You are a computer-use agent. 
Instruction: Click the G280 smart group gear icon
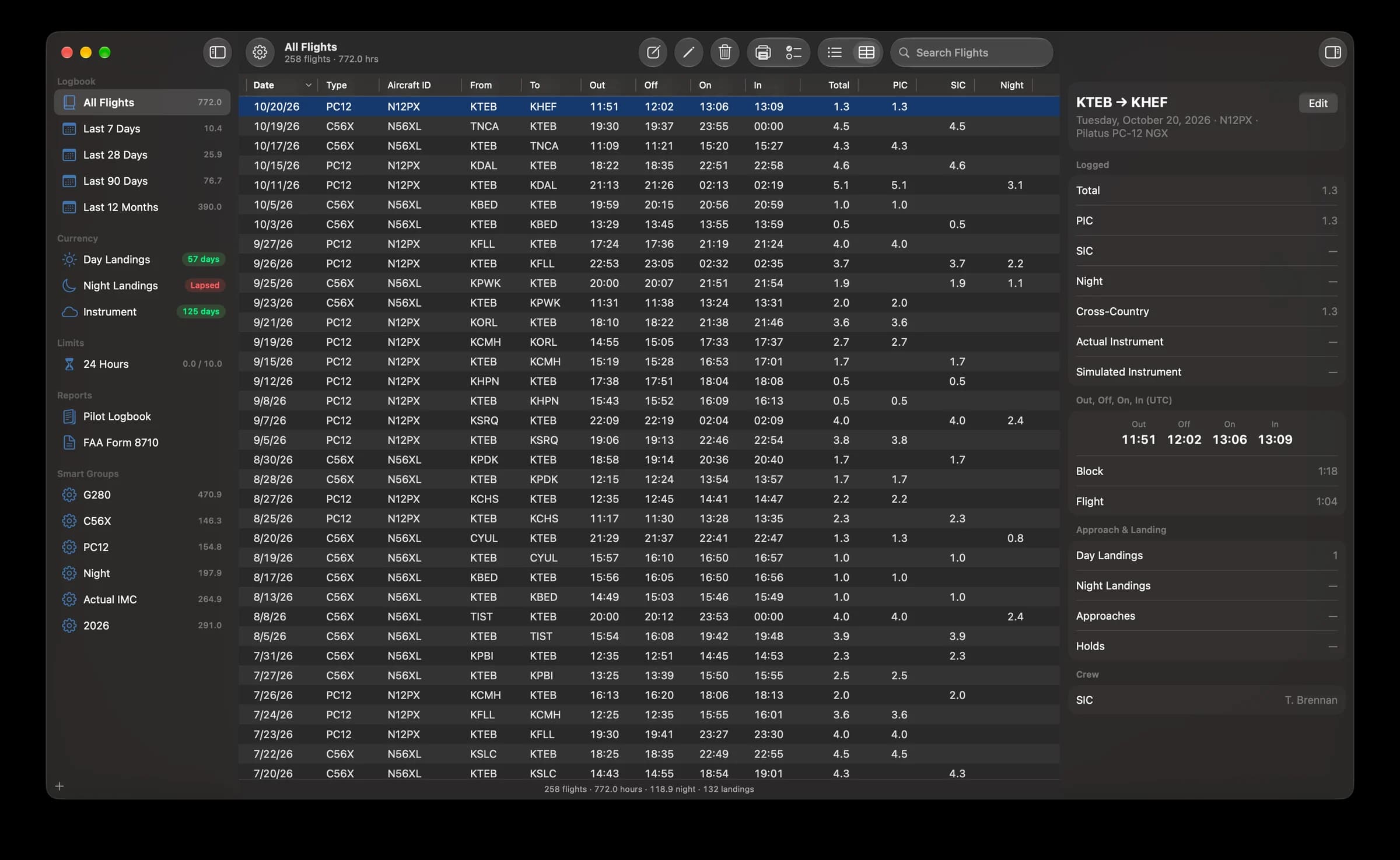69,495
